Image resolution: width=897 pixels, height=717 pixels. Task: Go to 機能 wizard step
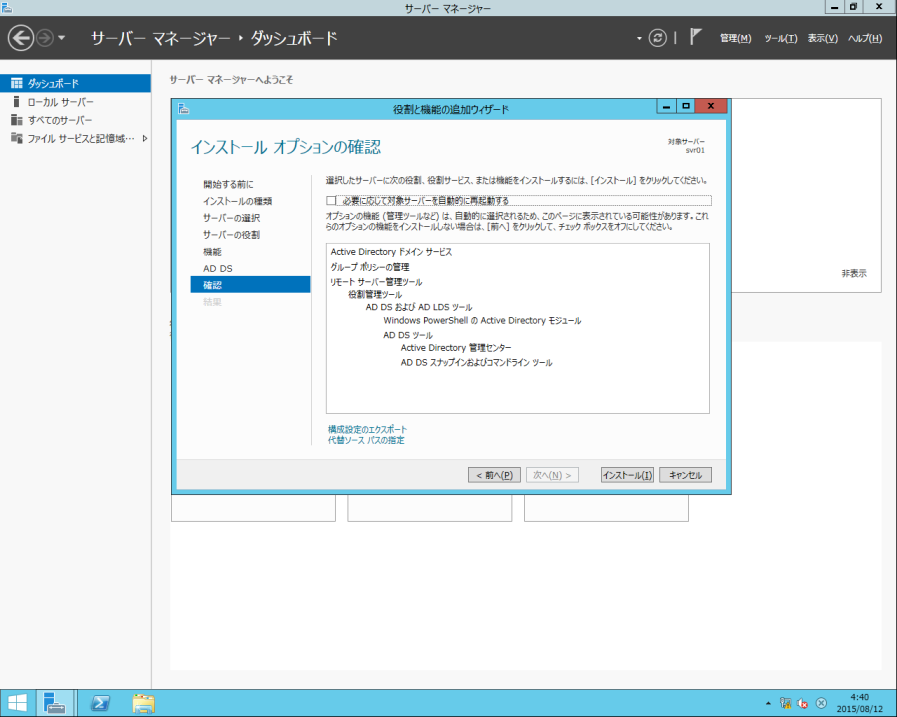(212, 252)
